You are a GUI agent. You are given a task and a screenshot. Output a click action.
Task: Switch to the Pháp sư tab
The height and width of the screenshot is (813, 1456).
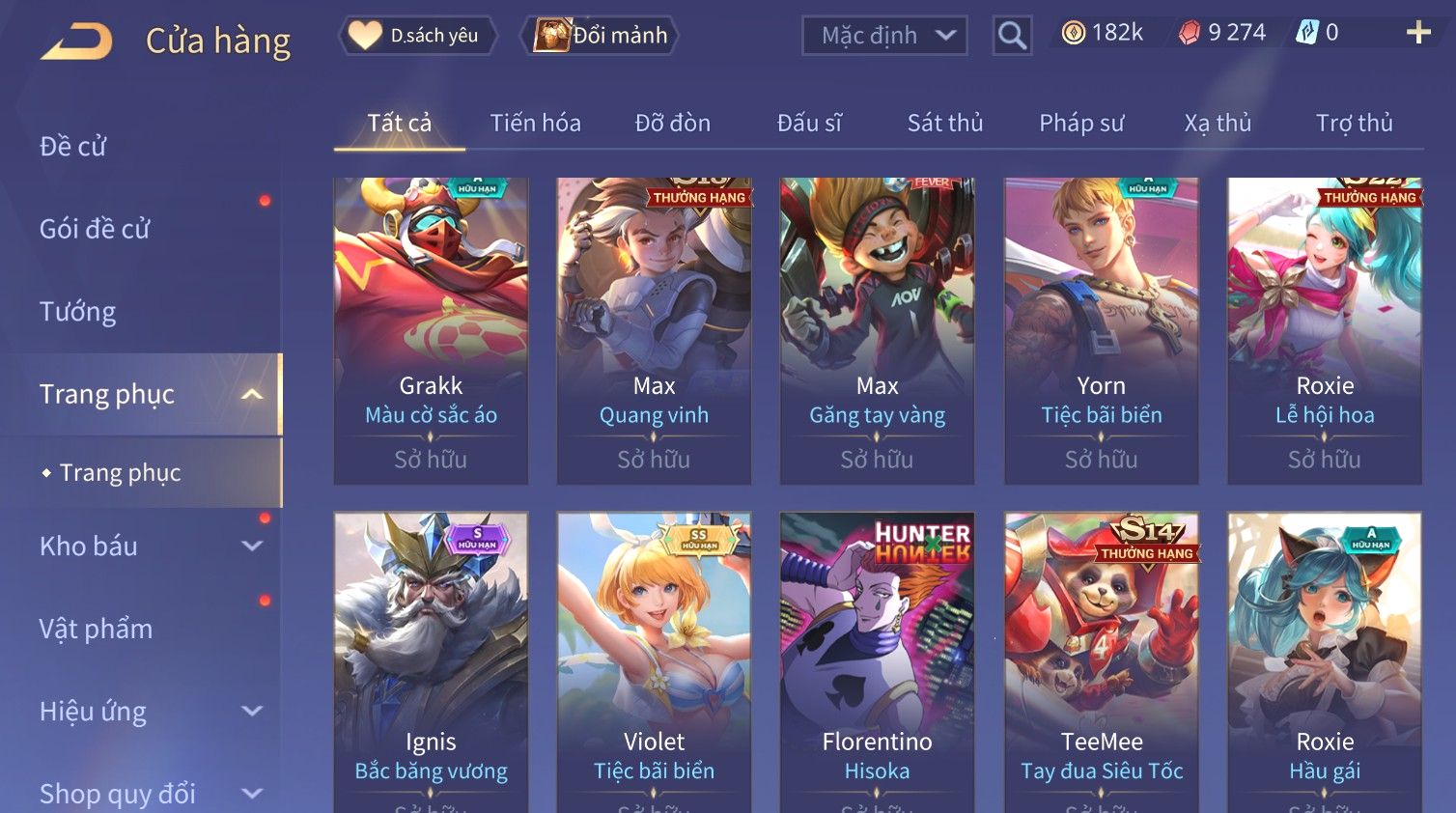coord(1081,124)
